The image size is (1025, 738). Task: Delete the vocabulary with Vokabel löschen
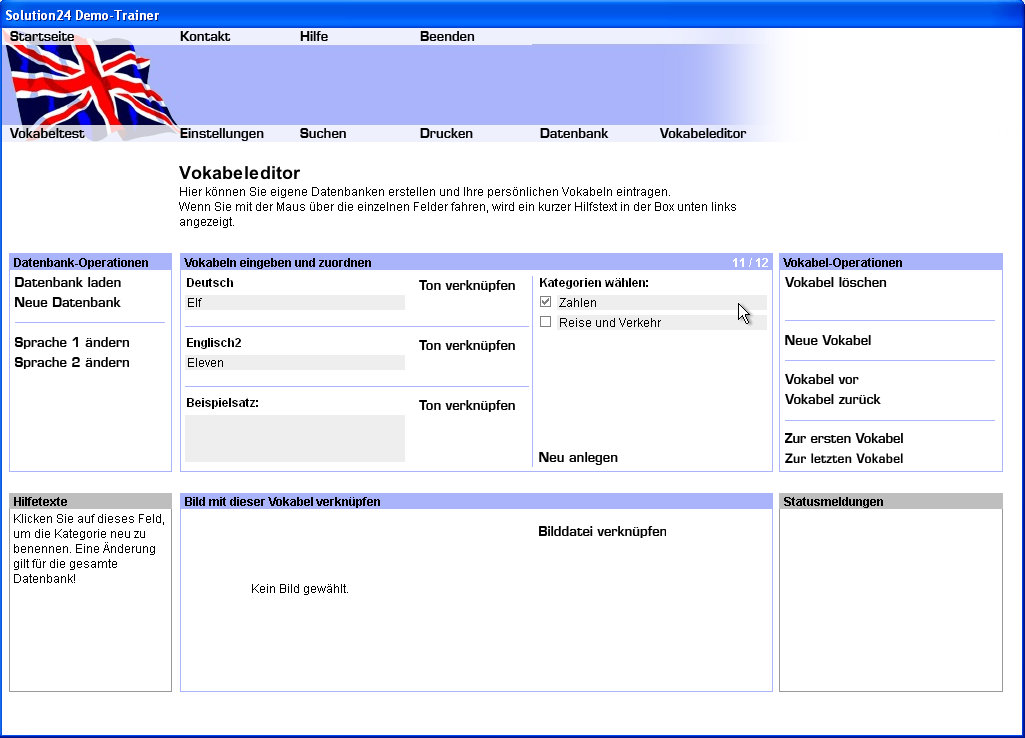(835, 282)
